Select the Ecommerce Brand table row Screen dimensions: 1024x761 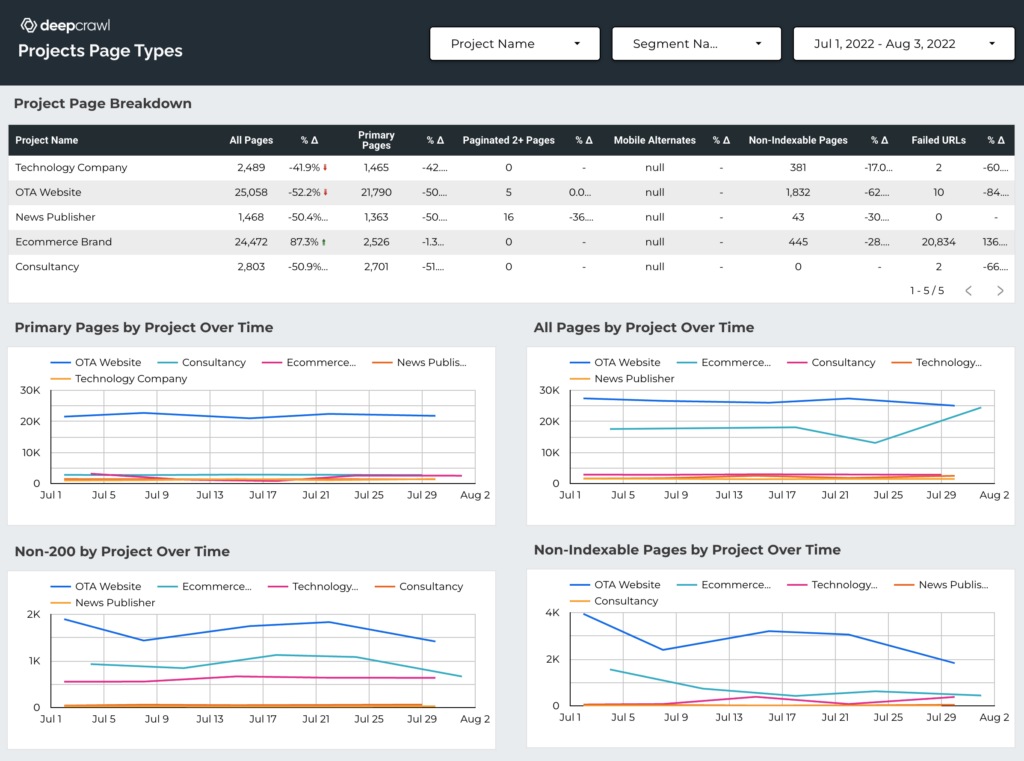(x=64, y=242)
